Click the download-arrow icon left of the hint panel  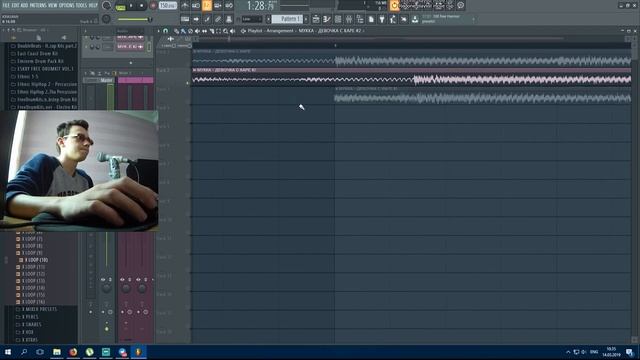415,19
